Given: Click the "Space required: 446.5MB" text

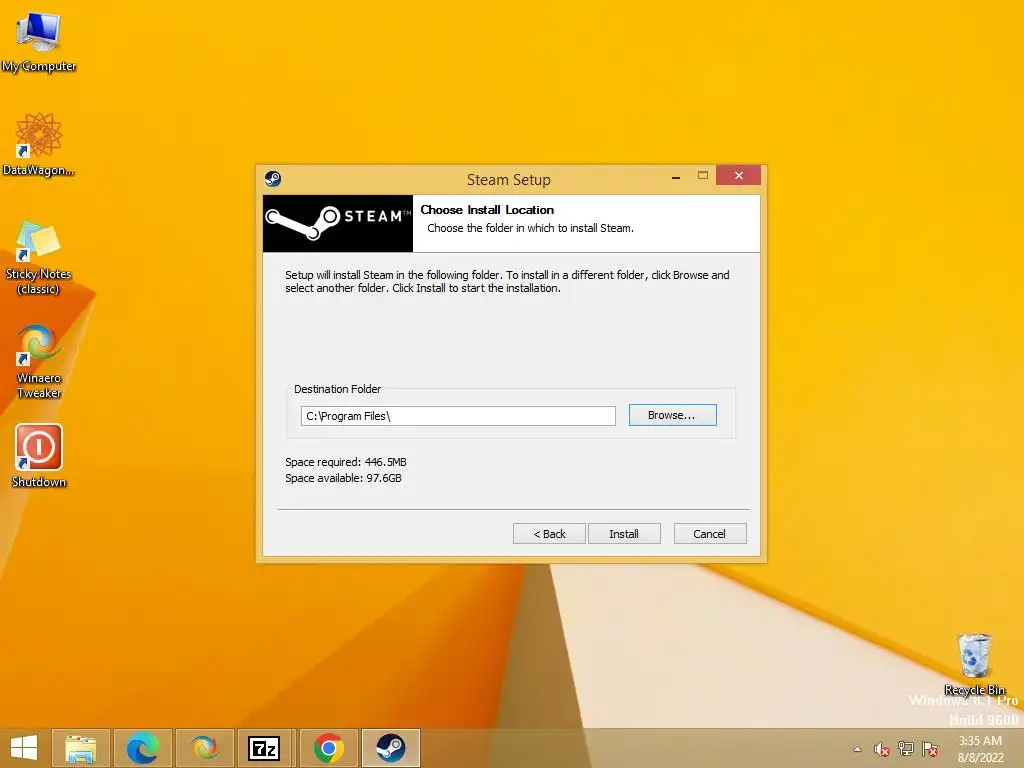Looking at the screenshot, I should [x=345, y=462].
